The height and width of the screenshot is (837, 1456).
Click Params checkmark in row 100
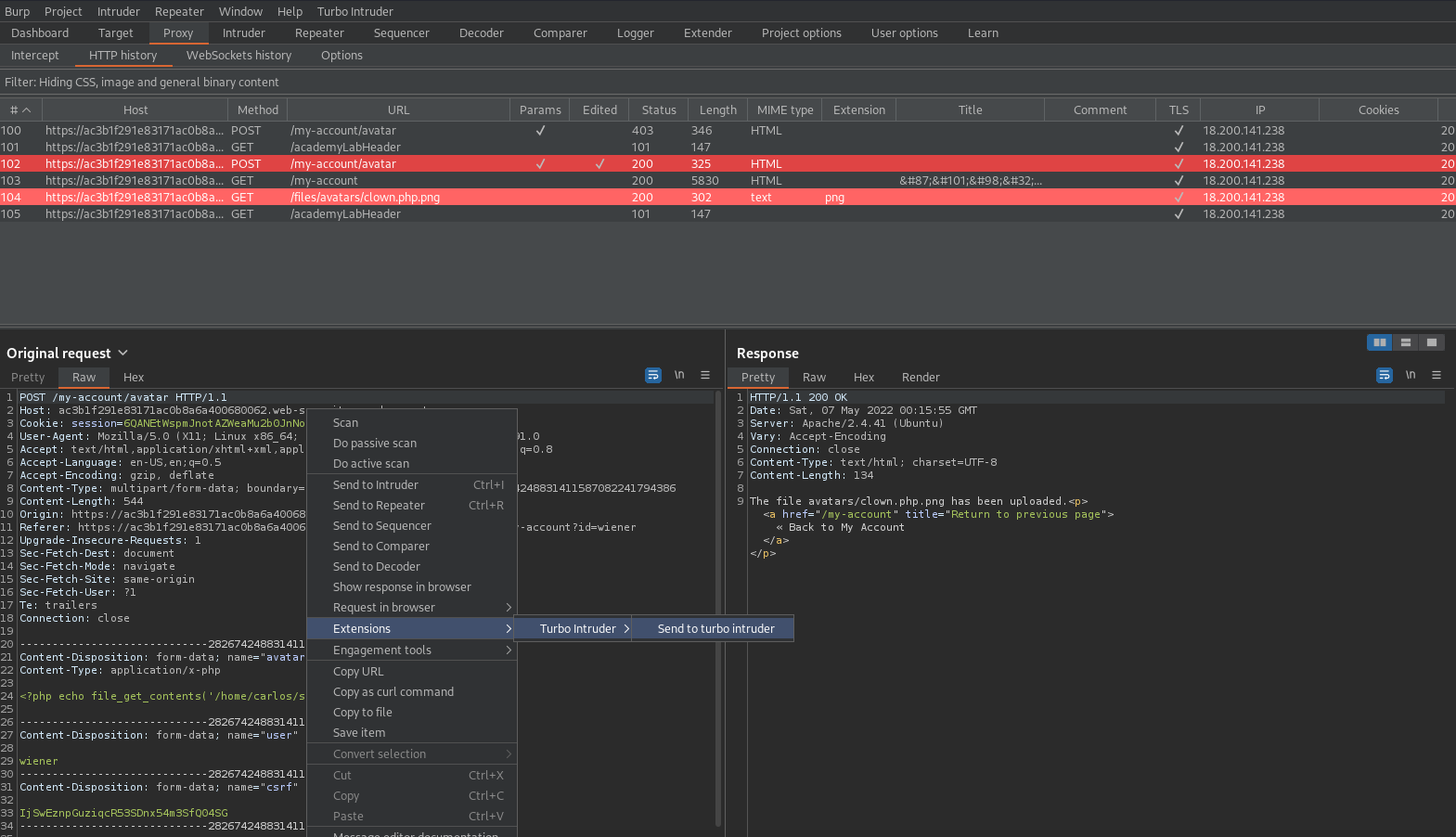[540, 131]
